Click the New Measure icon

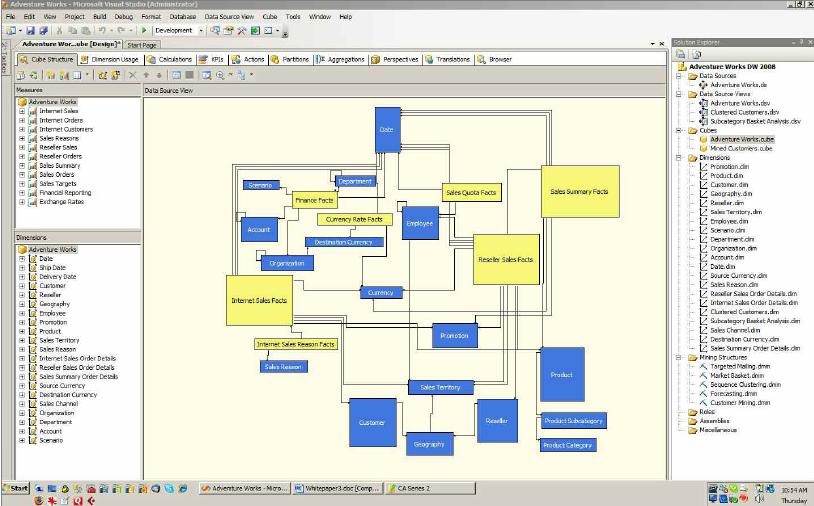(x=64, y=75)
